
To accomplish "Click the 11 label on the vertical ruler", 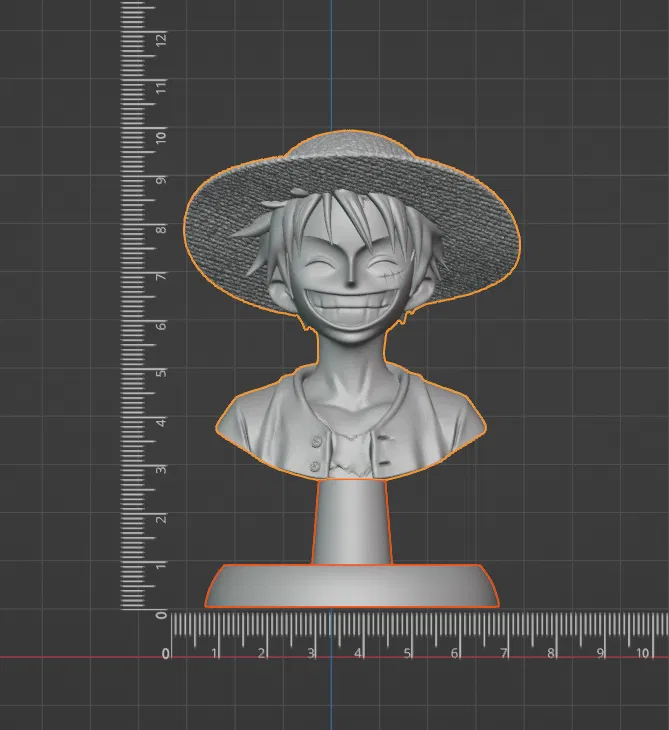I will tap(161, 87).
